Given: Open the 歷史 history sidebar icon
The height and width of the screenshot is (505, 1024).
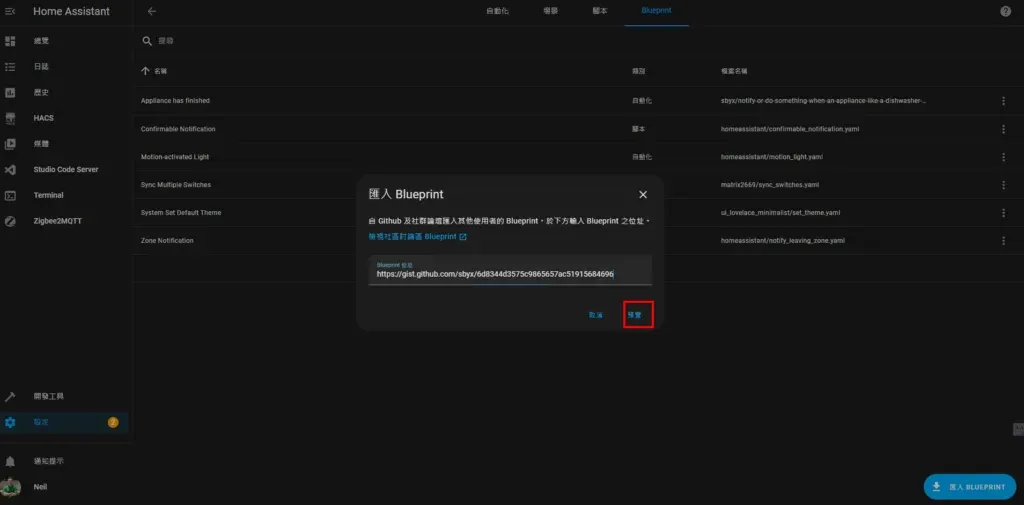Looking at the screenshot, I should [x=10, y=93].
